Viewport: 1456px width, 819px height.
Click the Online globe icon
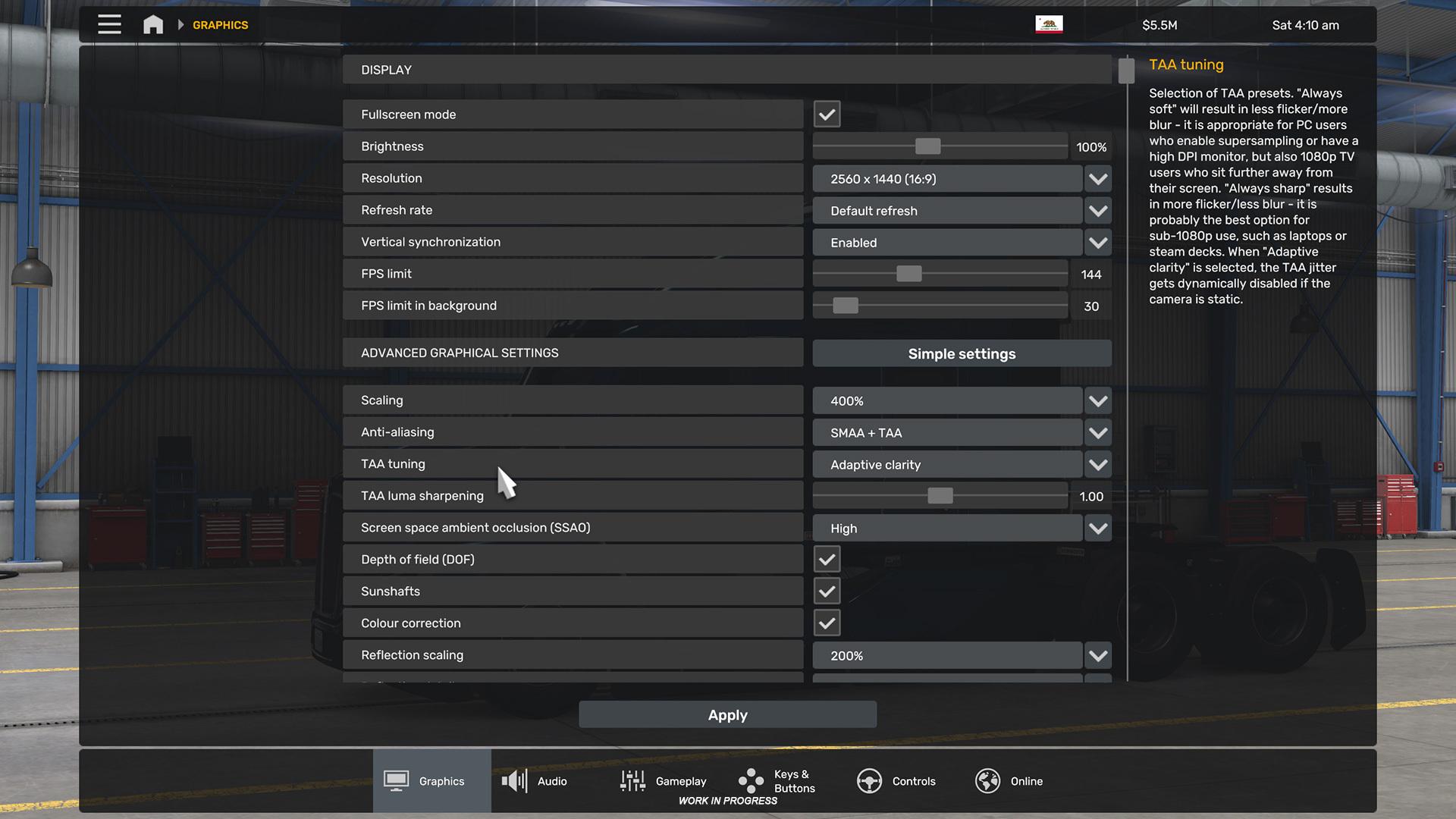987,780
